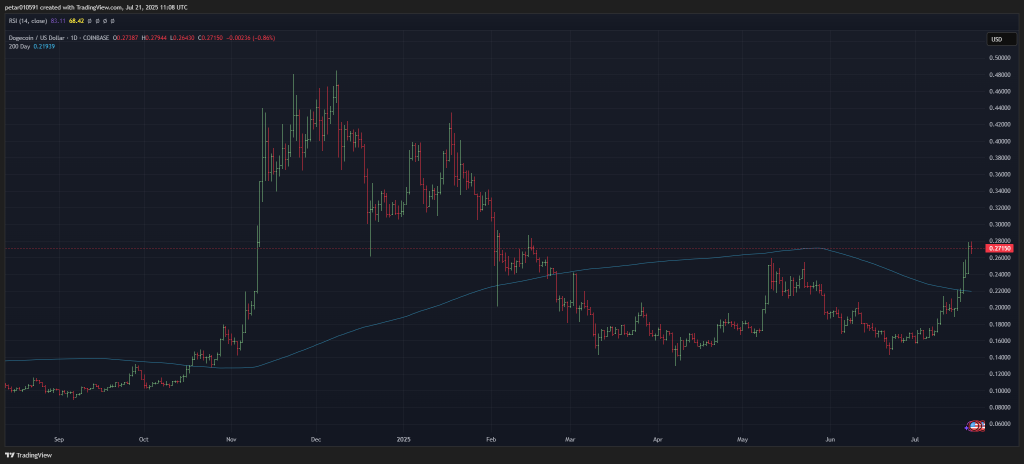This screenshot has width=1024, height=464.
Task: Click the Feb label on time axis
Action: (491, 440)
